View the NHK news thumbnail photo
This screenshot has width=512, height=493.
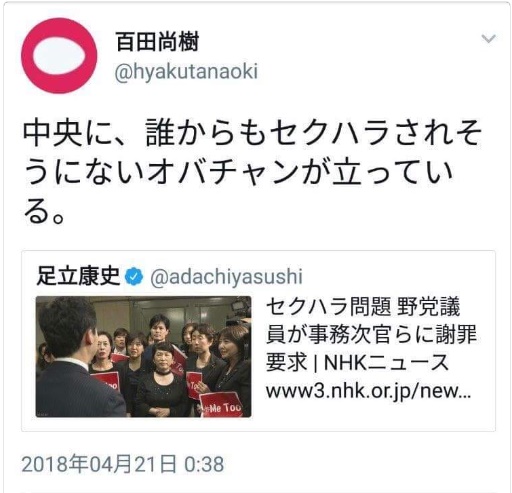(144, 356)
